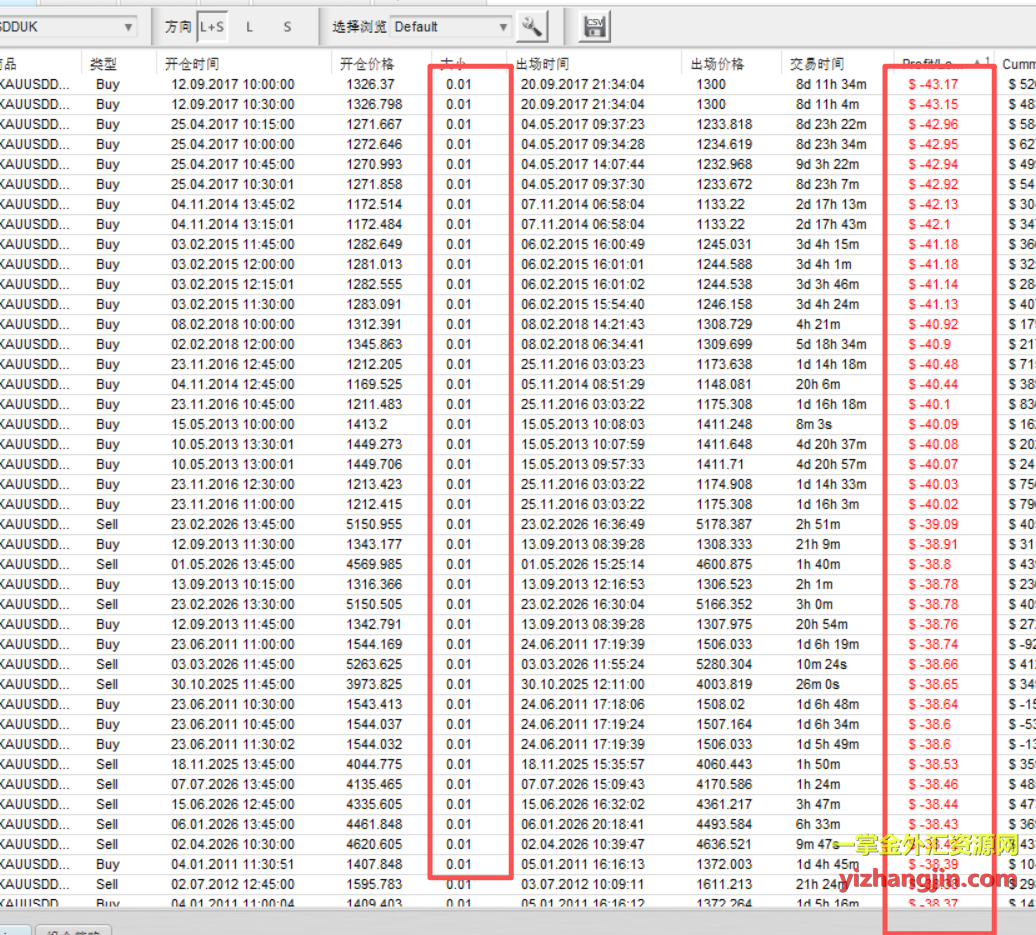Click exit time 24.06.2011 17:19:24
1036x935 pixels.
[x=582, y=724]
